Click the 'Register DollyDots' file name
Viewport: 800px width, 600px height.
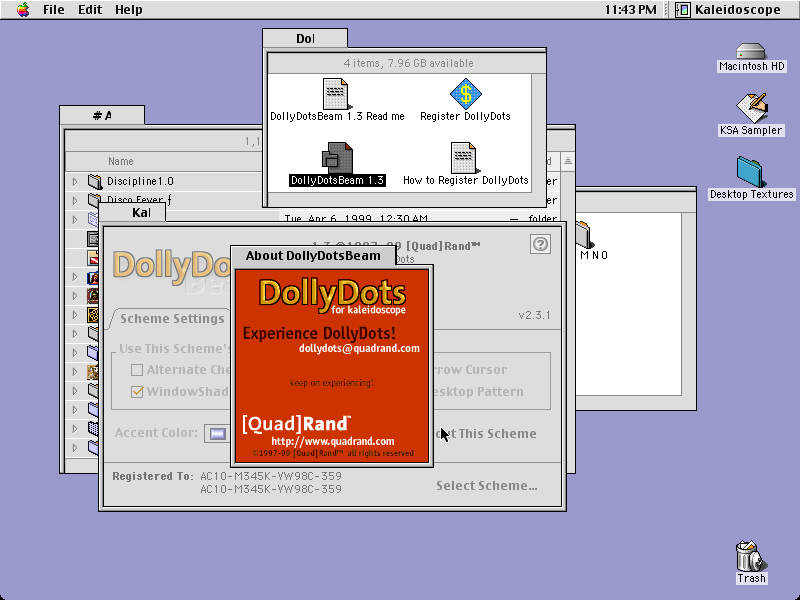point(465,116)
